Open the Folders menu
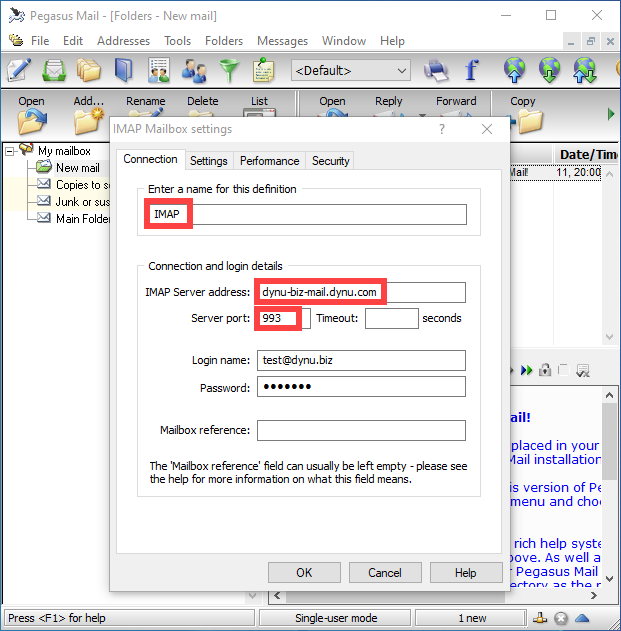Viewport: 621px width, 631px height. pyautogui.click(x=224, y=41)
